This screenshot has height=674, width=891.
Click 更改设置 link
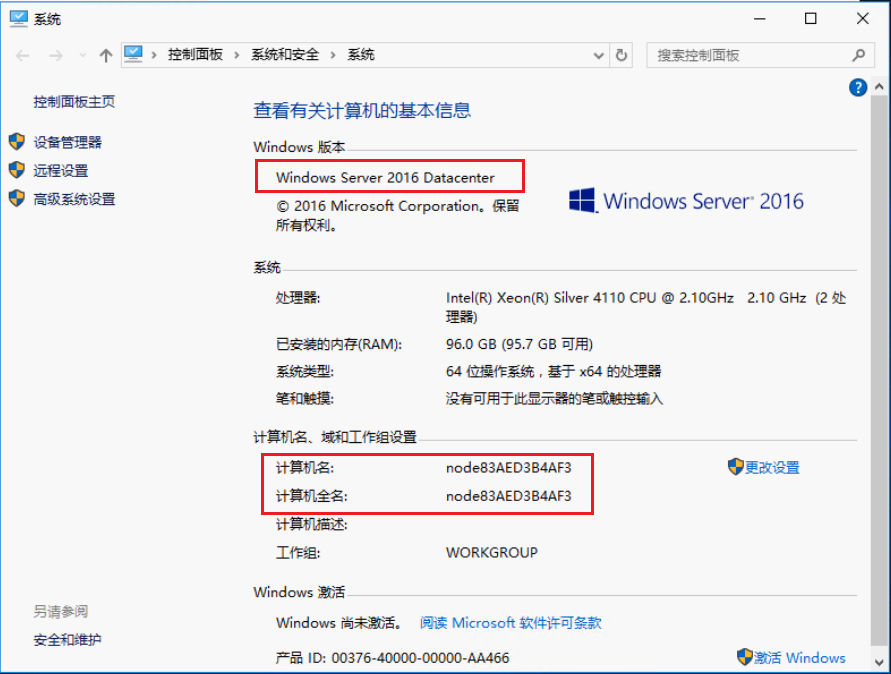coord(772,468)
